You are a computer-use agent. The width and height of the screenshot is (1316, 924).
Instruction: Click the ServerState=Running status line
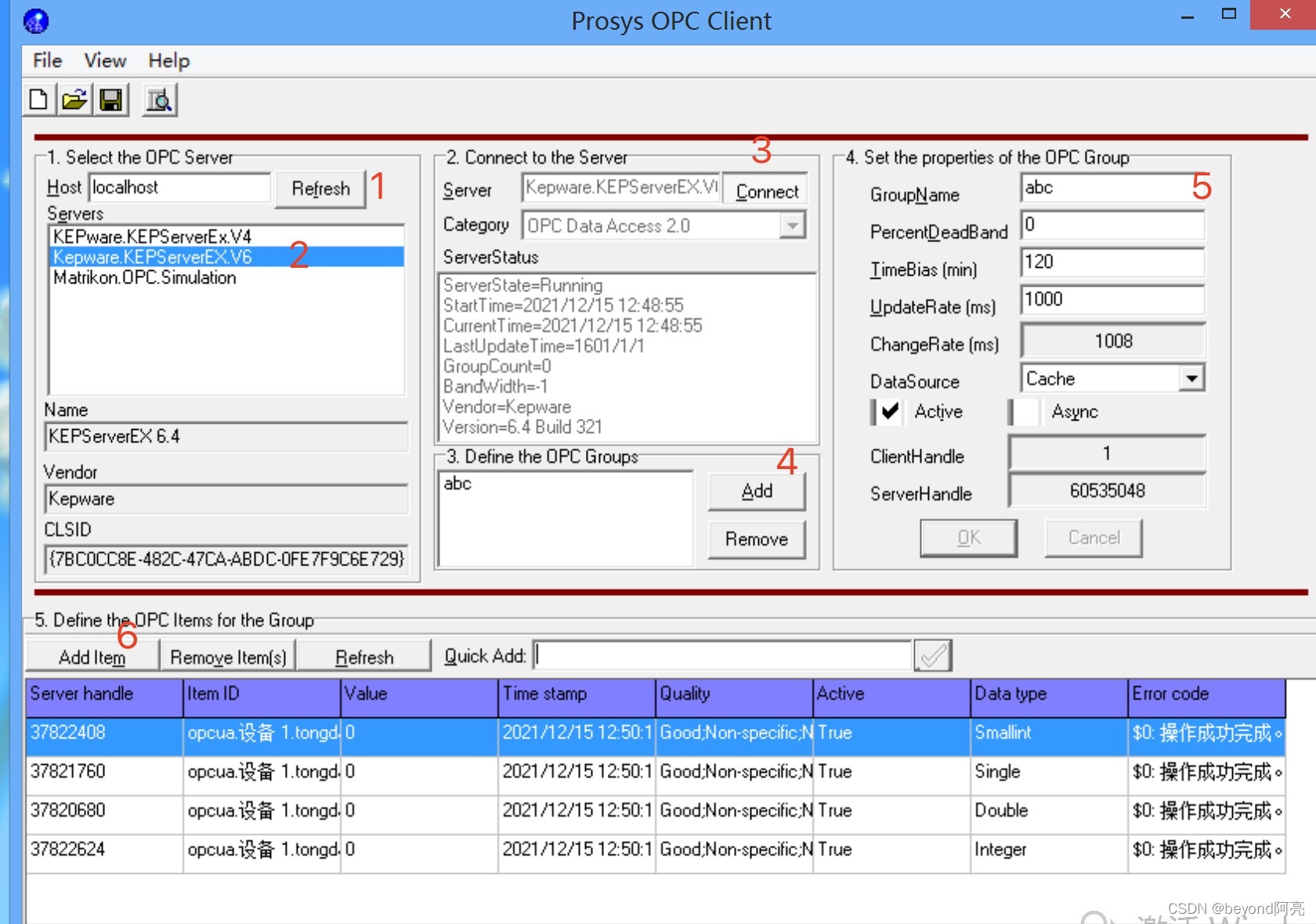coord(523,285)
